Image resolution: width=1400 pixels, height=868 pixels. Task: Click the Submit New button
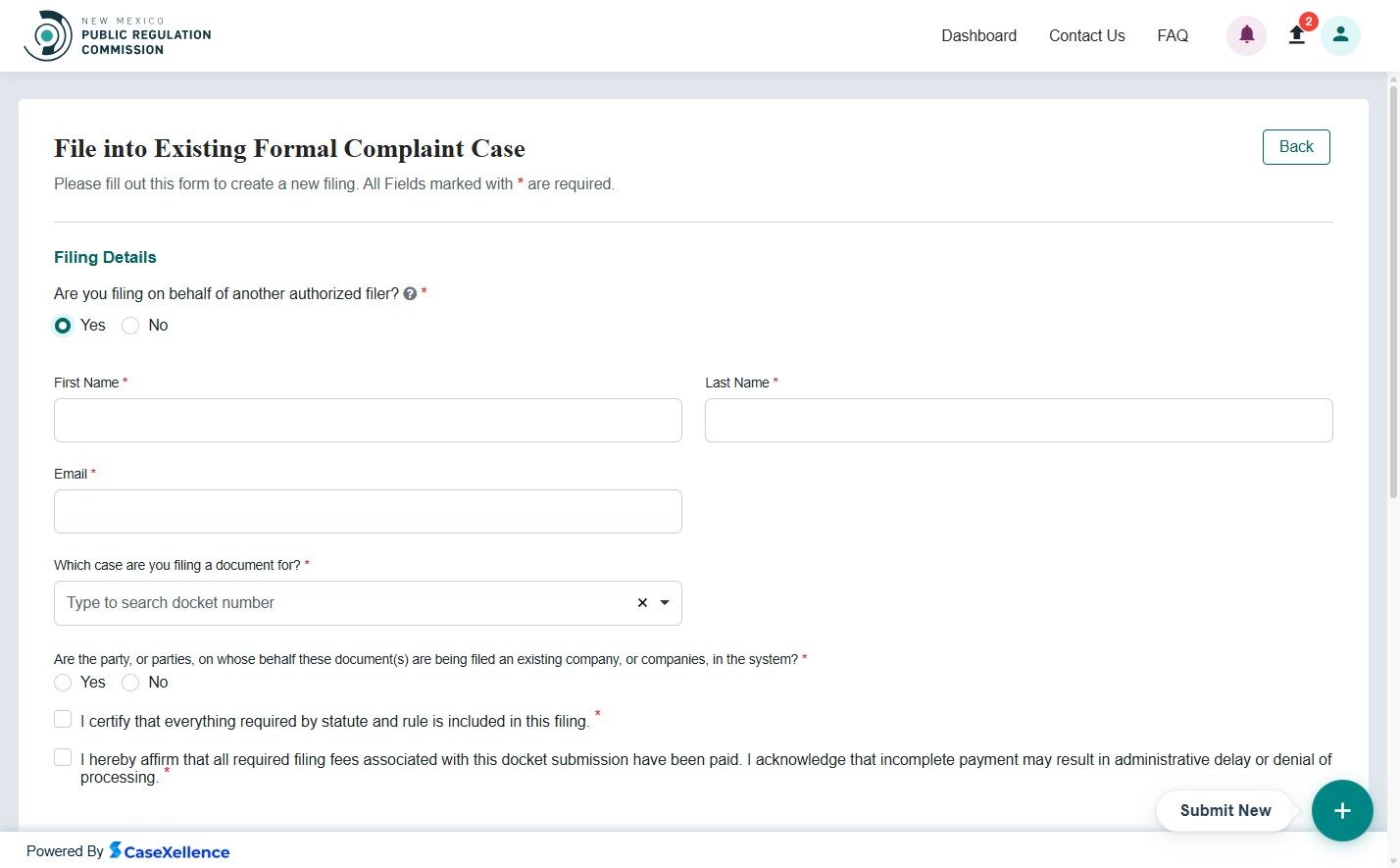point(1225,810)
